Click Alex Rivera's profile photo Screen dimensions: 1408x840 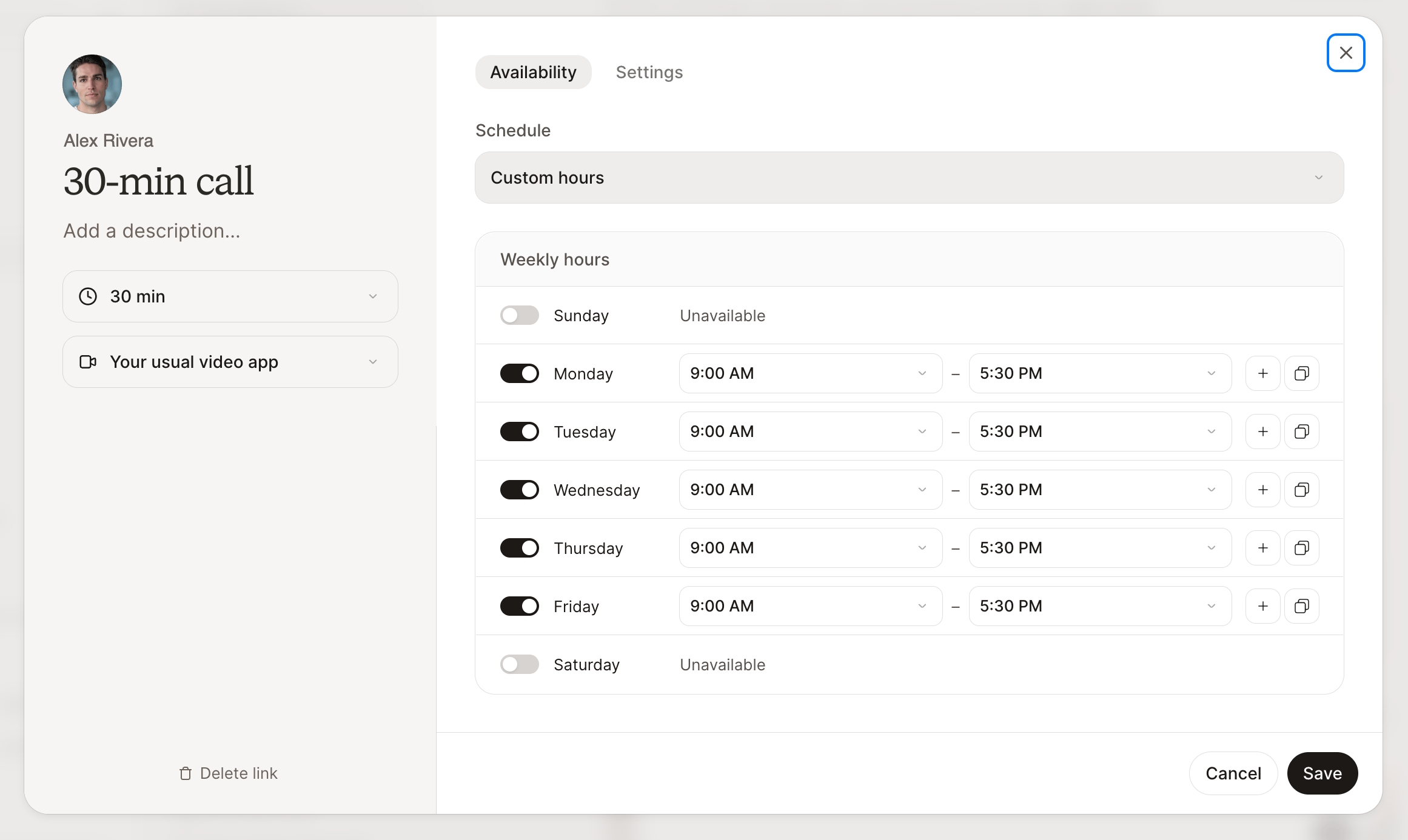[x=92, y=84]
